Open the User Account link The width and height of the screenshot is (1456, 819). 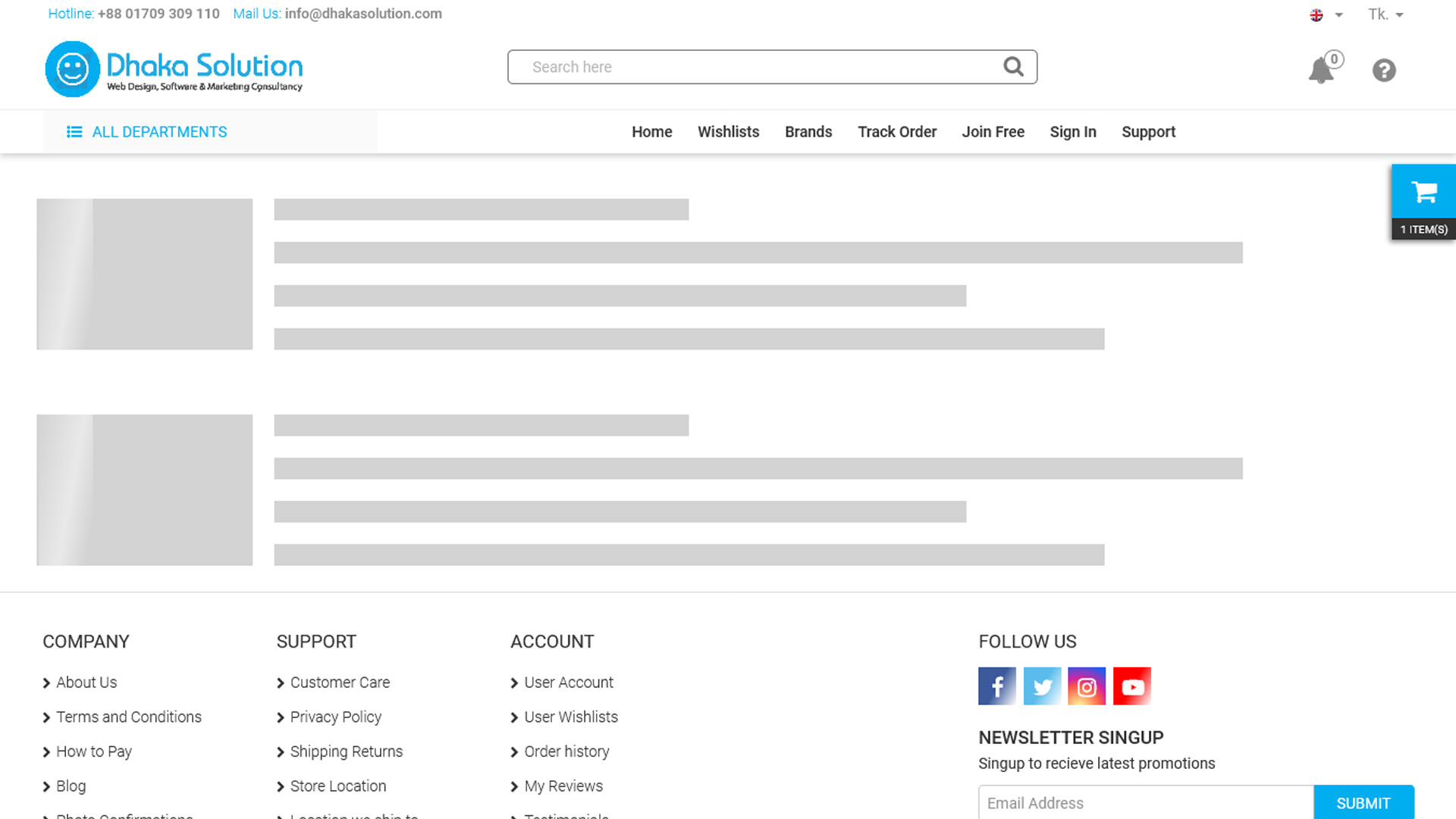point(569,682)
